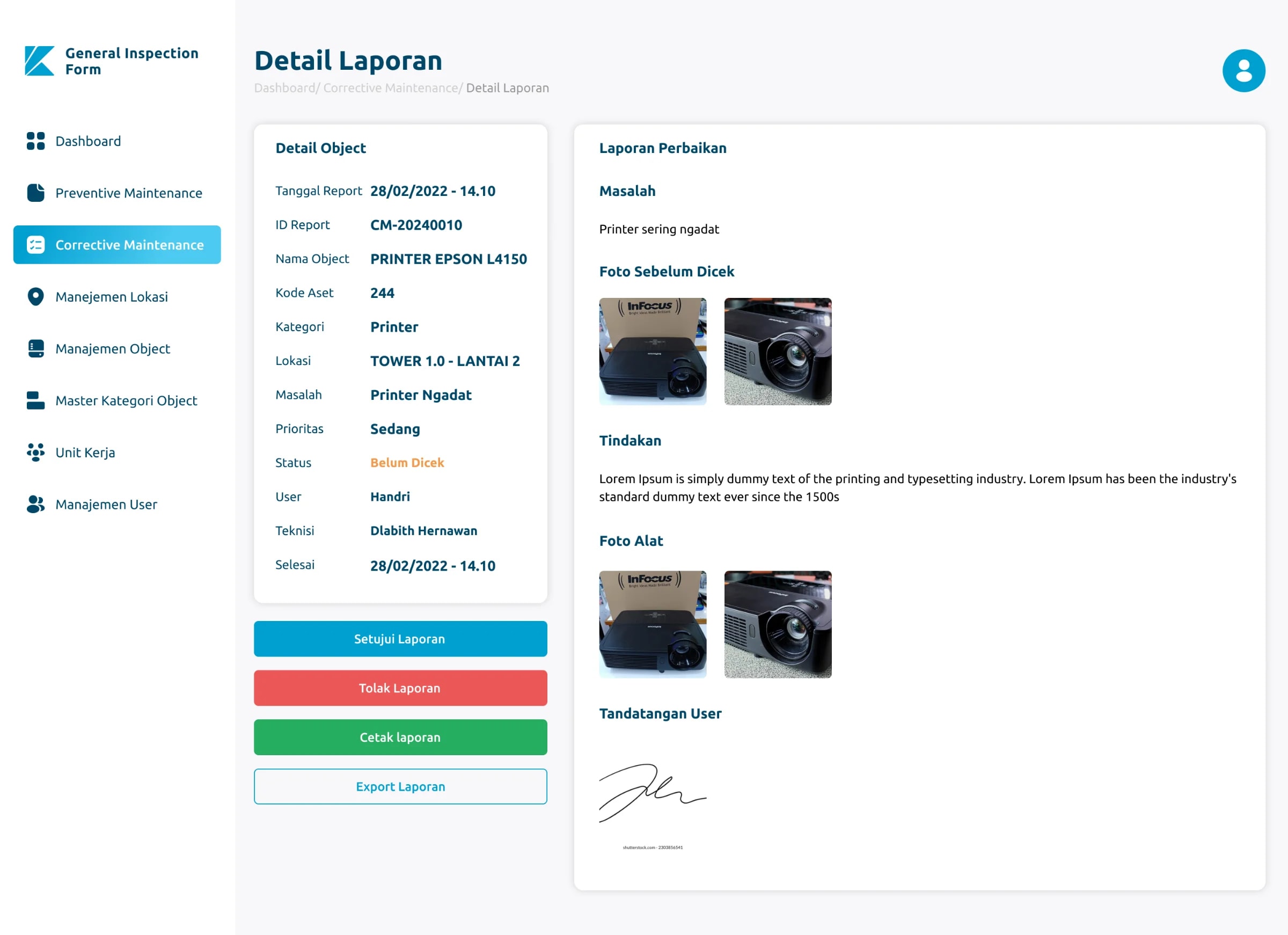Follow the Corrective Maintenance breadcrumb link
Screen dimensions: 1288x935
(391, 88)
